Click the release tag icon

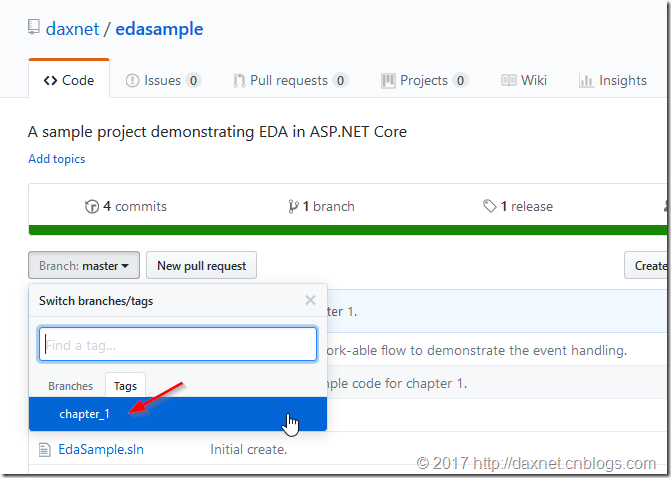tap(490, 206)
